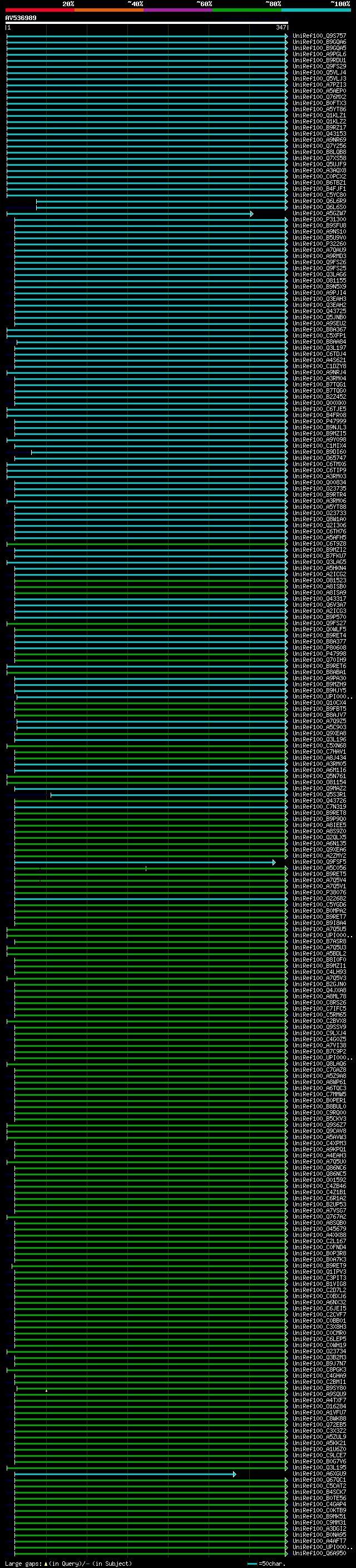Click the arrowhead ending the UniRef100_Q9FSF5 alignment
The image size is (356, 1568).
pyautogui.click(x=274, y=863)
